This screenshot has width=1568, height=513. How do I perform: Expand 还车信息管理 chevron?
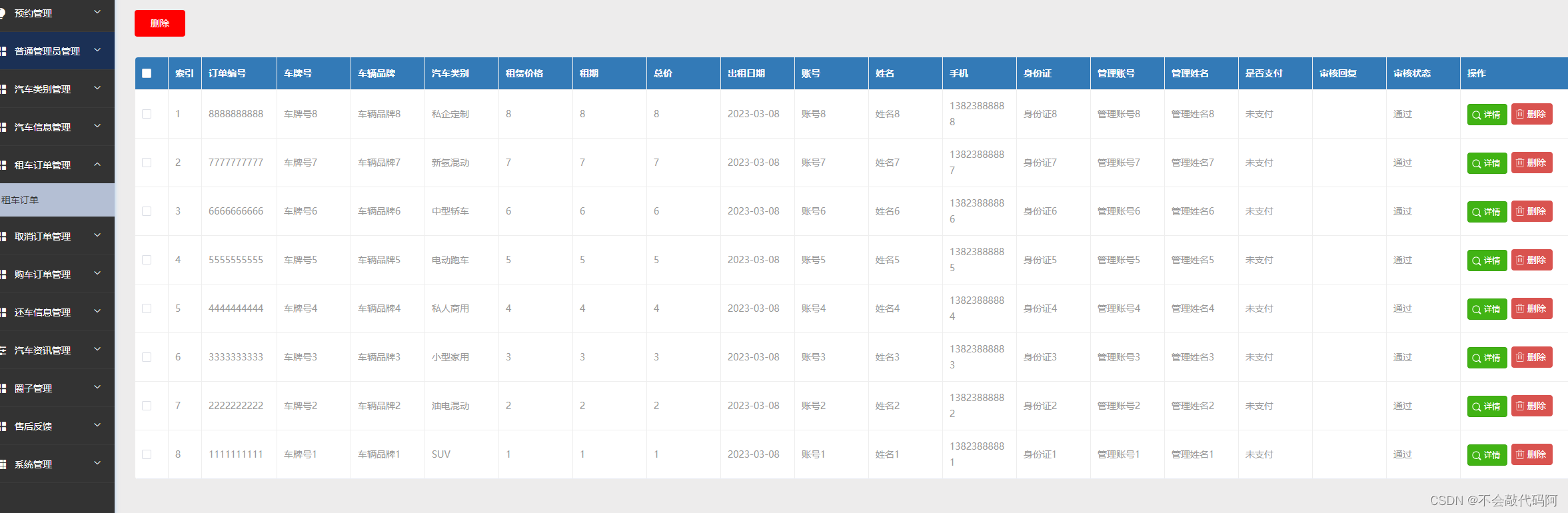click(97, 311)
